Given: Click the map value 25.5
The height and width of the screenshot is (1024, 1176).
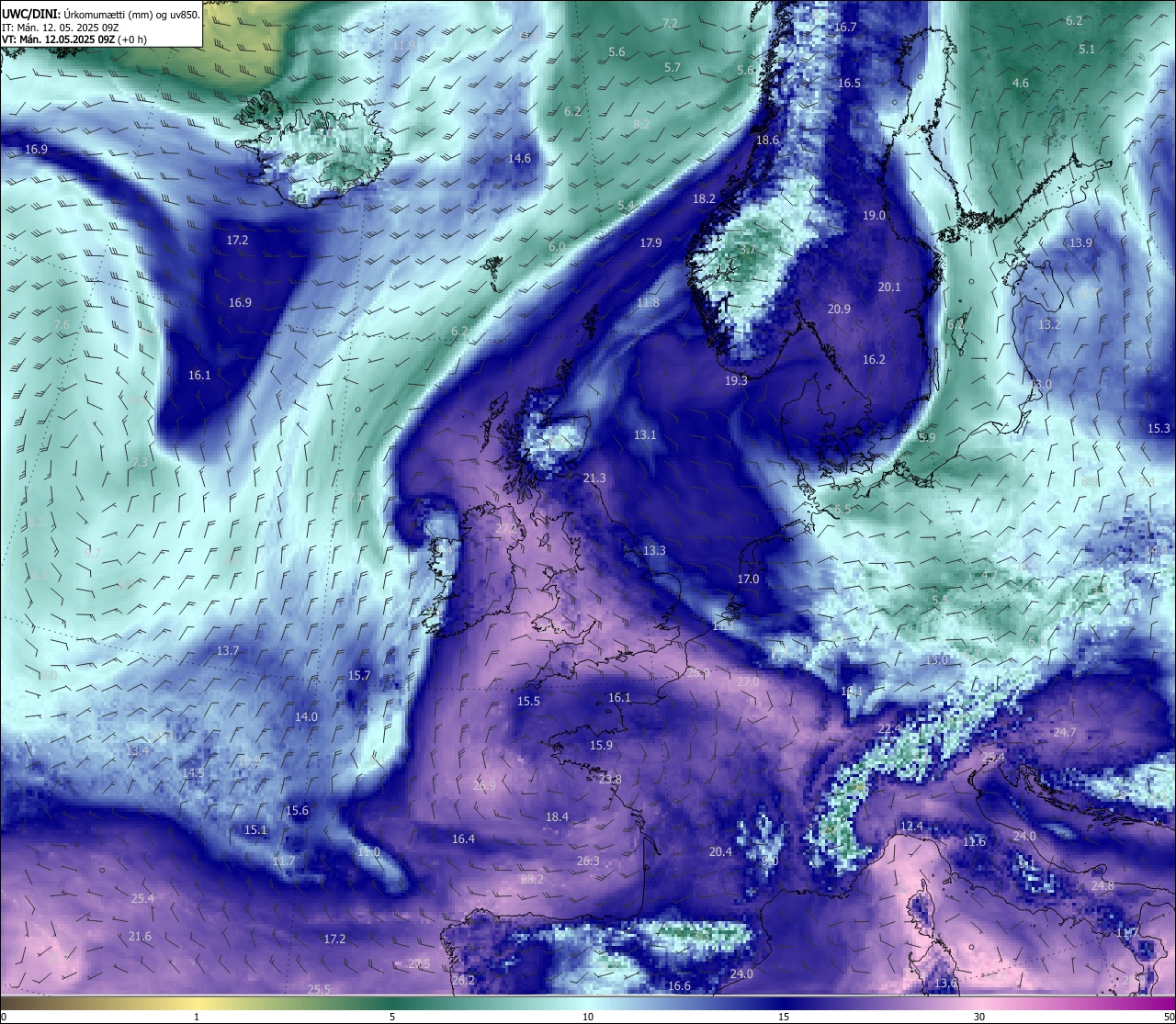Looking at the screenshot, I should [319, 989].
